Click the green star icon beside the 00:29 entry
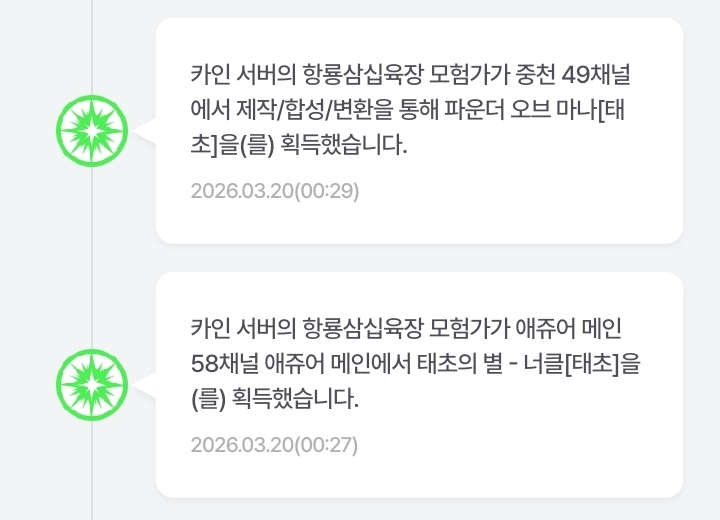 click(92, 132)
